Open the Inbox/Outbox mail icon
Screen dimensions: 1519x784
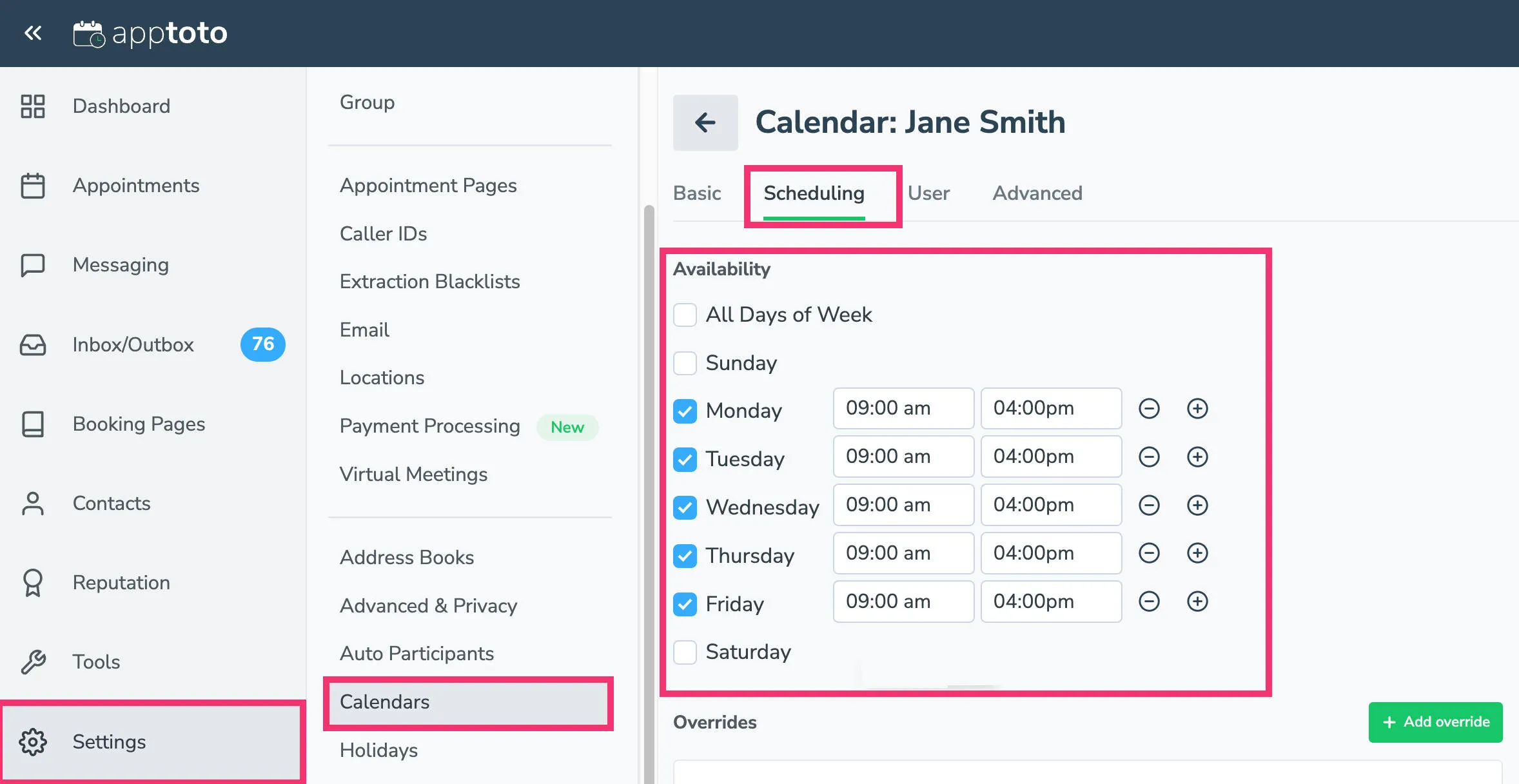pos(34,344)
